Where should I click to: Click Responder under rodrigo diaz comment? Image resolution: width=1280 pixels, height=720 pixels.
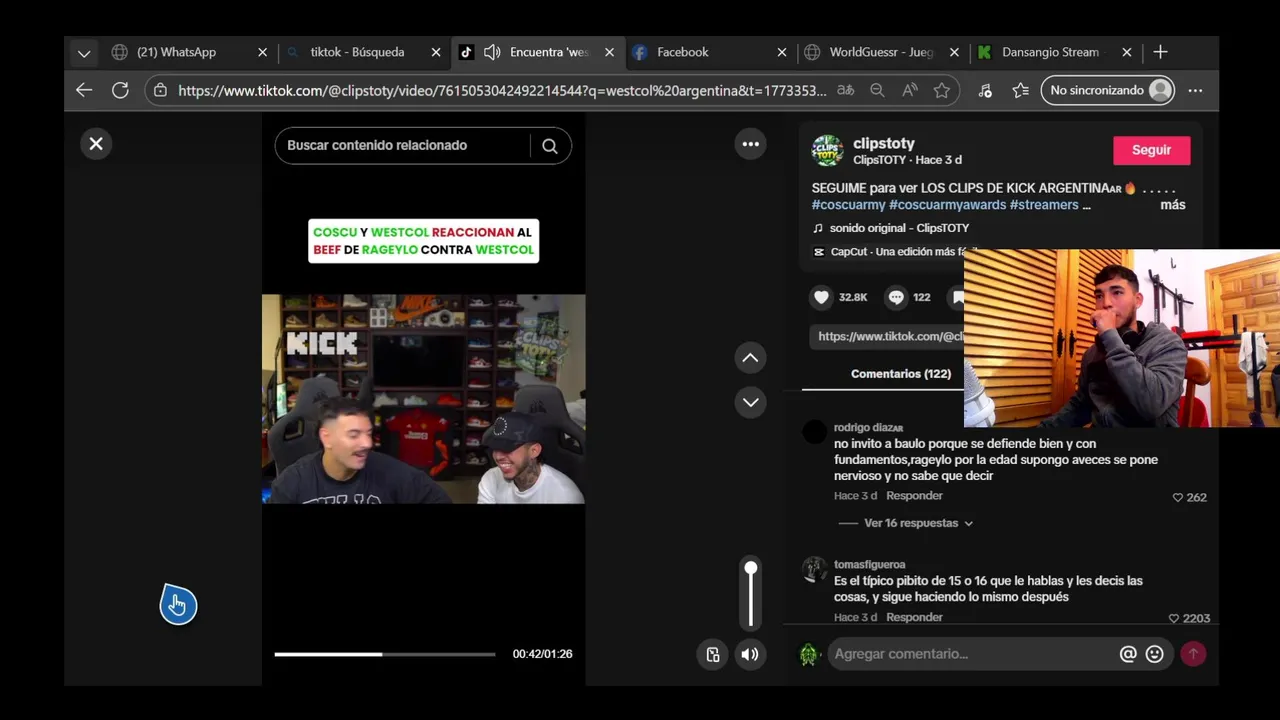pos(914,496)
